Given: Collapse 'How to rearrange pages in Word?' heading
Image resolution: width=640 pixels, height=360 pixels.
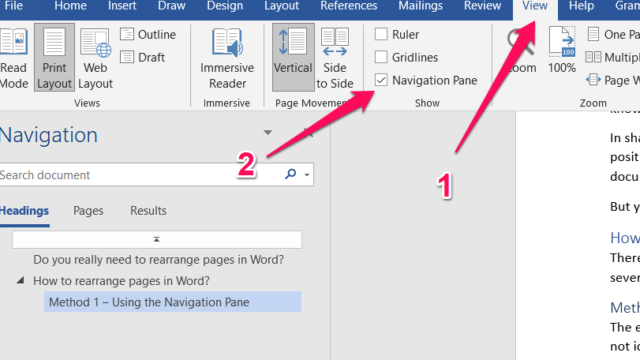Looking at the screenshot, I should (20, 280).
